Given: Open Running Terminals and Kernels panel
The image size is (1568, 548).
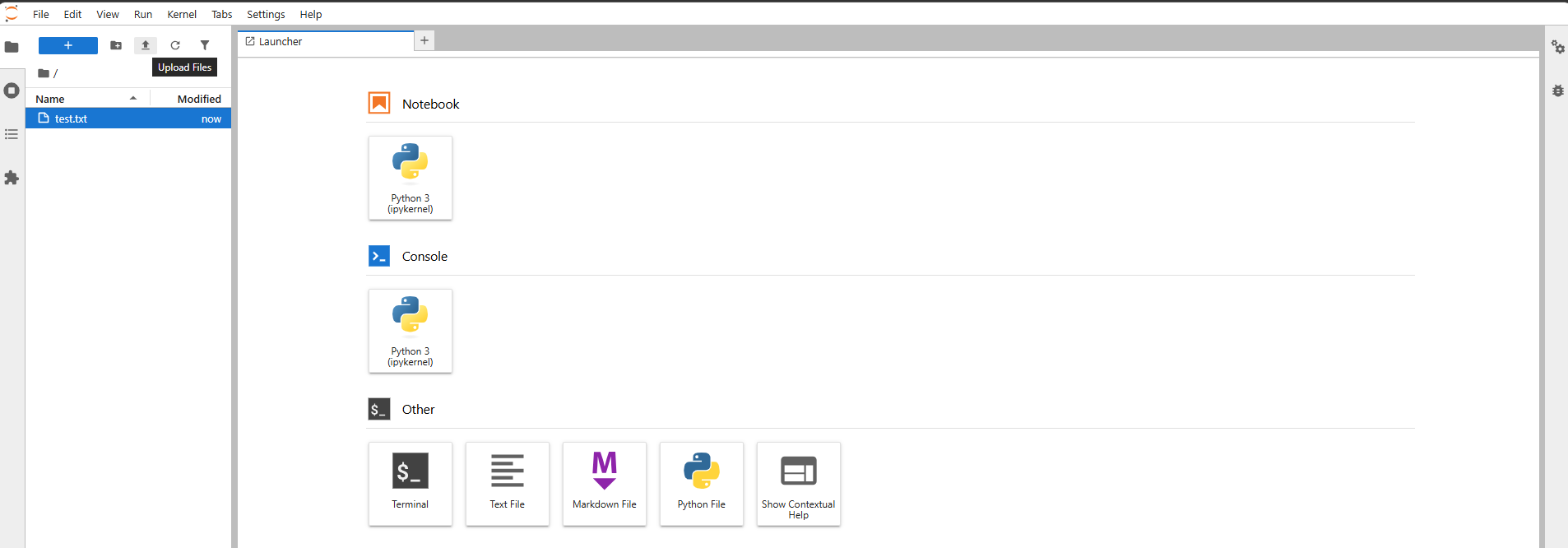Looking at the screenshot, I should coord(12,91).
